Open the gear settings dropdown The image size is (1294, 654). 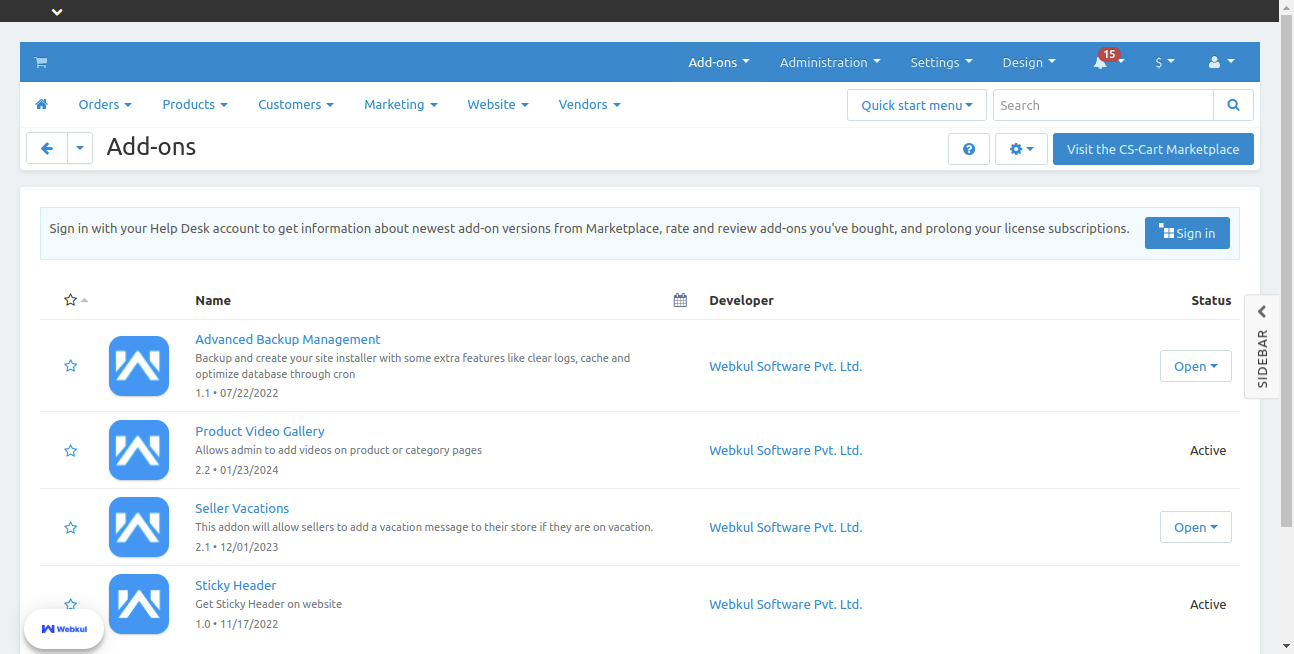1021,149
